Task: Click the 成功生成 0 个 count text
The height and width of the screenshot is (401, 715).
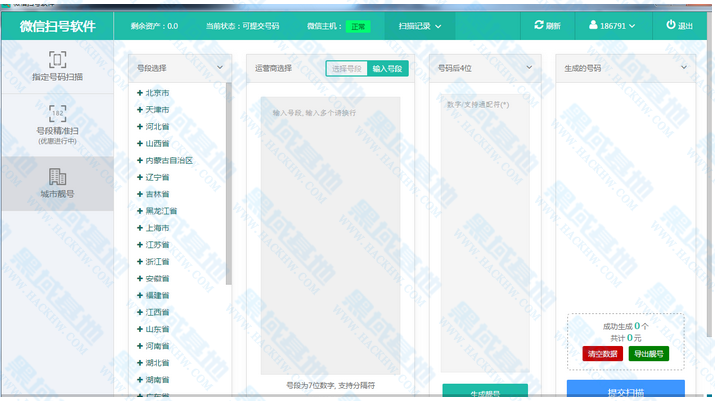Action: [x=625, y=326]
